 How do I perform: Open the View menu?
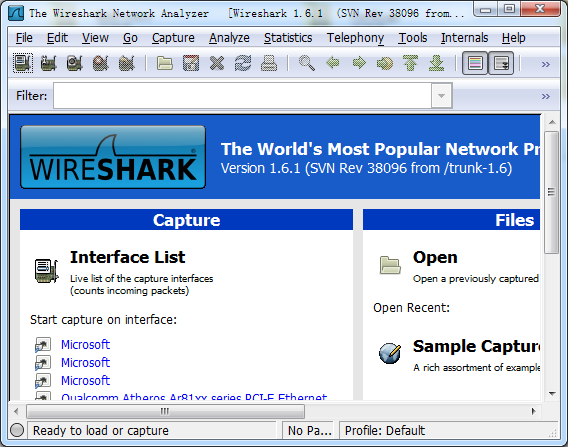95,38
